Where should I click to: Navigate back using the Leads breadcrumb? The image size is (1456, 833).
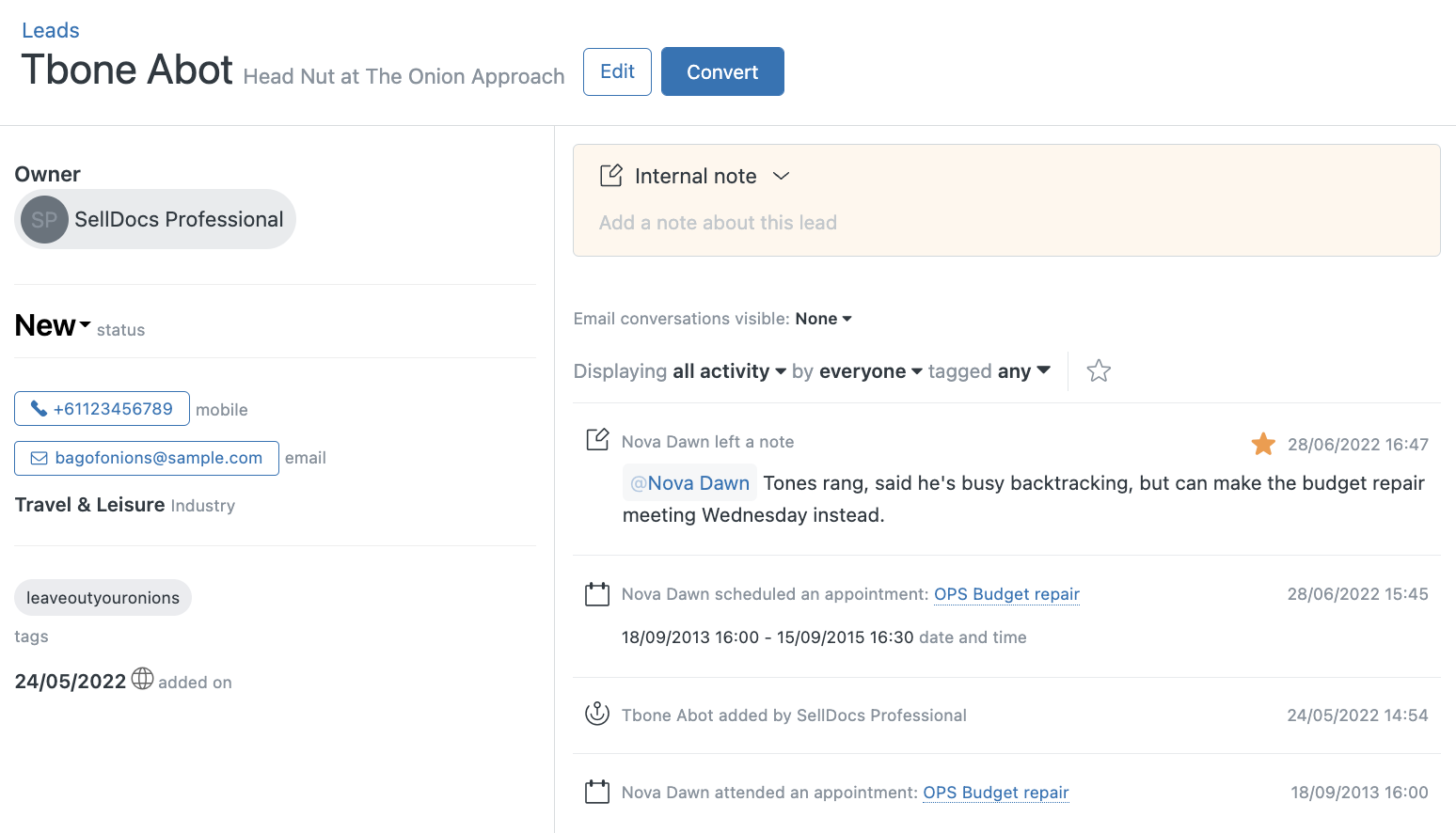[x=50, y=29]
